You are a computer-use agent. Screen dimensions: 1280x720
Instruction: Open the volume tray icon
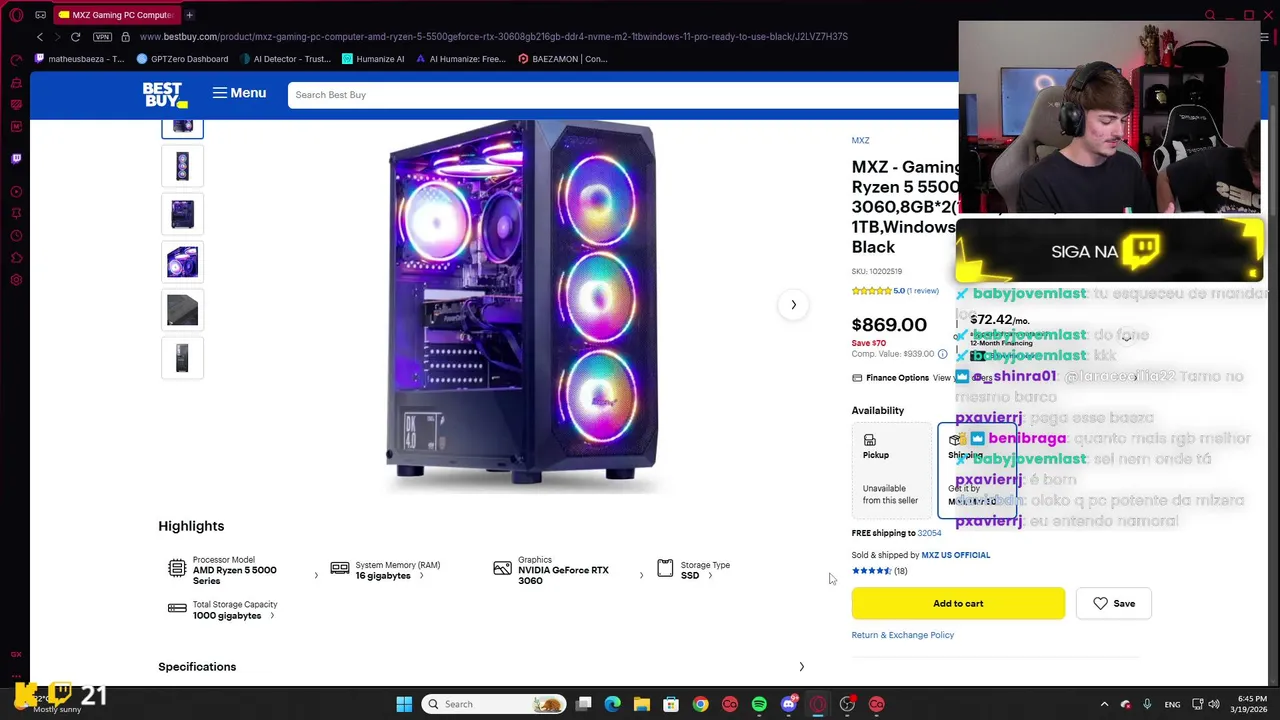pyautogui.click(x=1216, y=704)
